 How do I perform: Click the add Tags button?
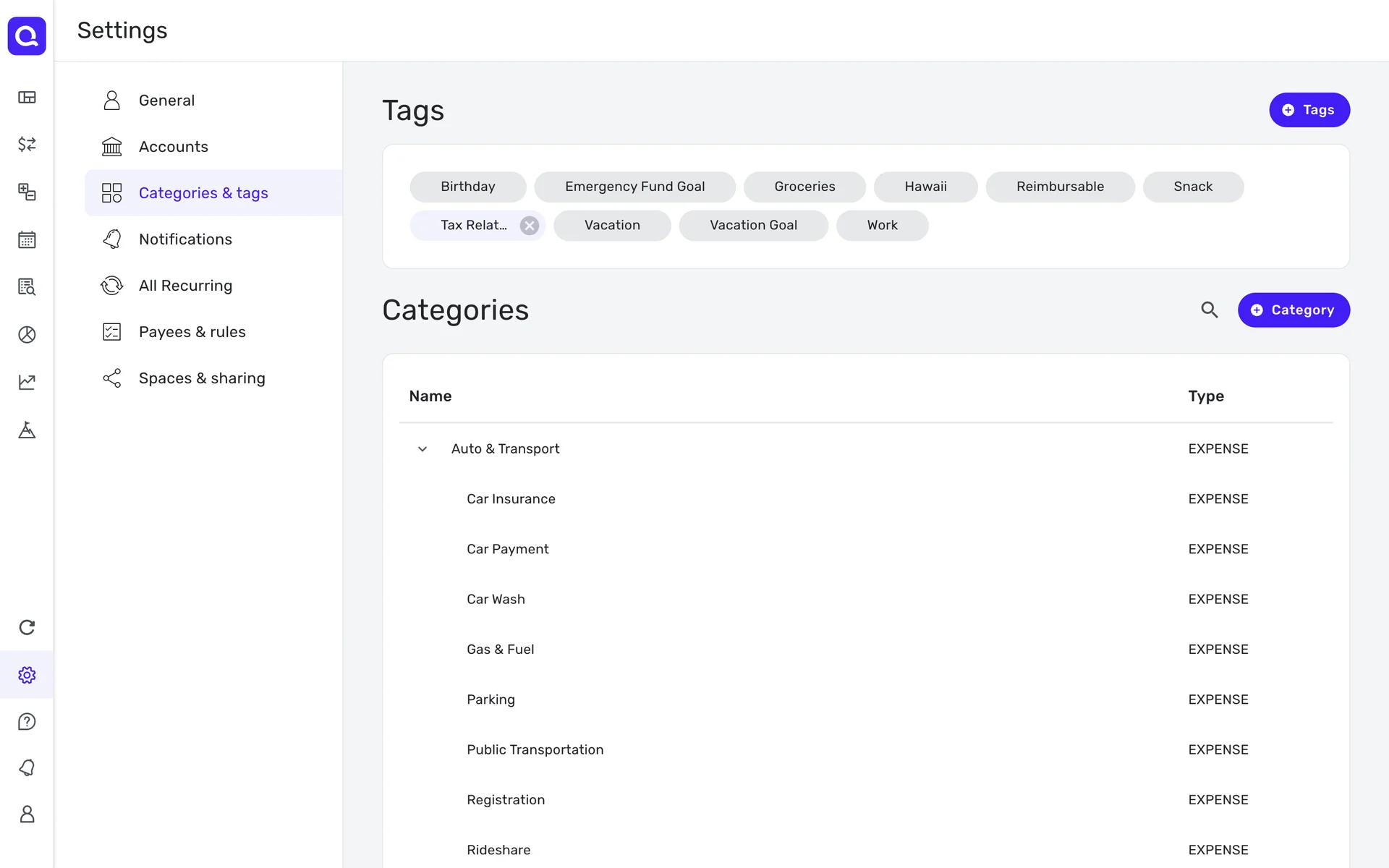[1309, 110]
